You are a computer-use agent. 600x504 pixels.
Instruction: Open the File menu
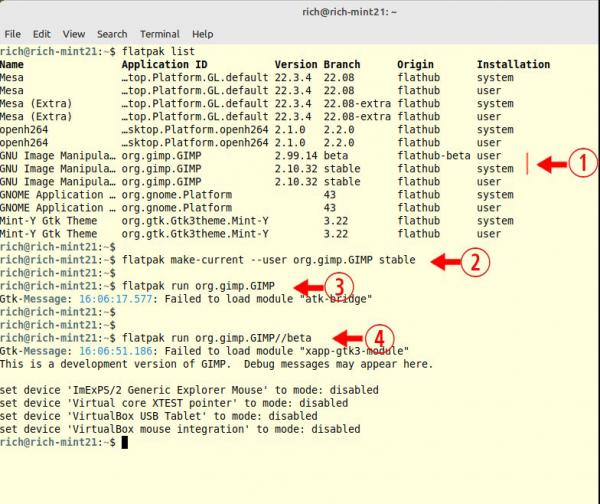tap(12, 34)
